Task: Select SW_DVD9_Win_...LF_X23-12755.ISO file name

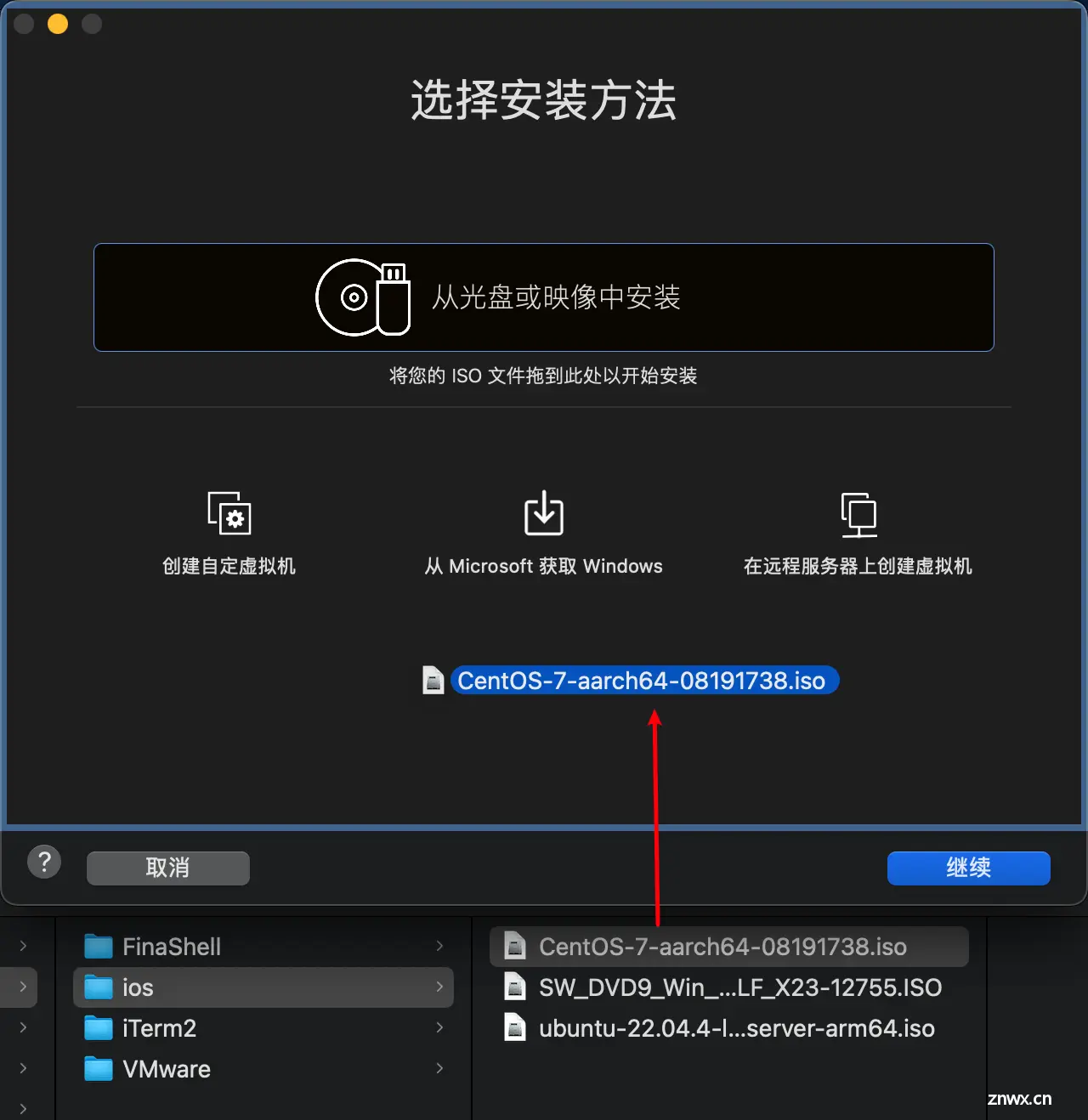Action: (x=740, y=987)
